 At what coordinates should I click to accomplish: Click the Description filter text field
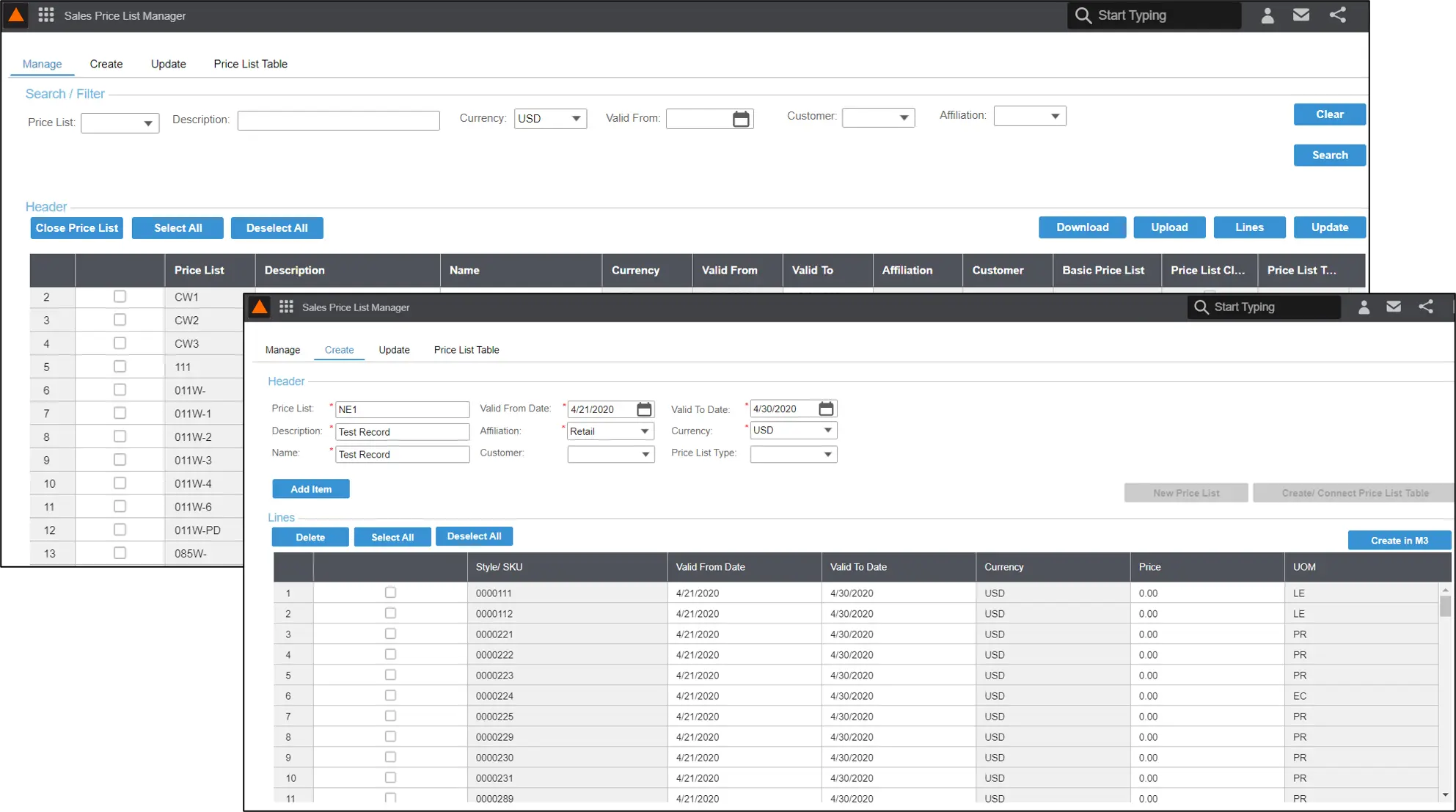pyautogui.click(x=338, y=120)
